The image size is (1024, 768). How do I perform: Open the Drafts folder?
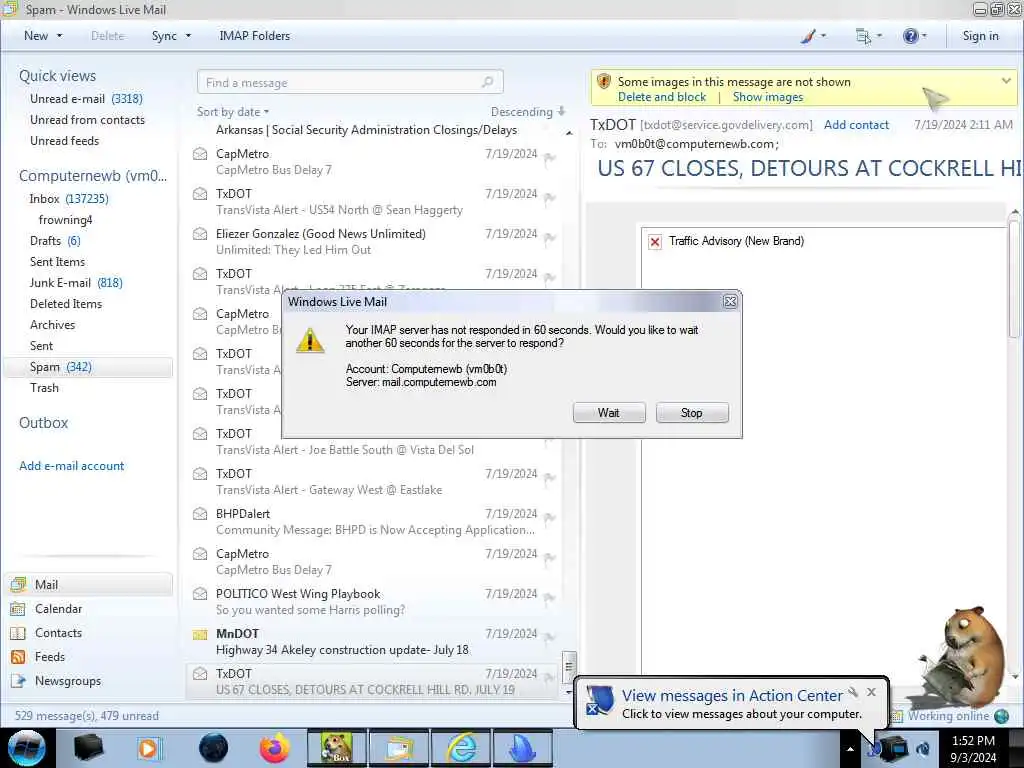[55, 240]
